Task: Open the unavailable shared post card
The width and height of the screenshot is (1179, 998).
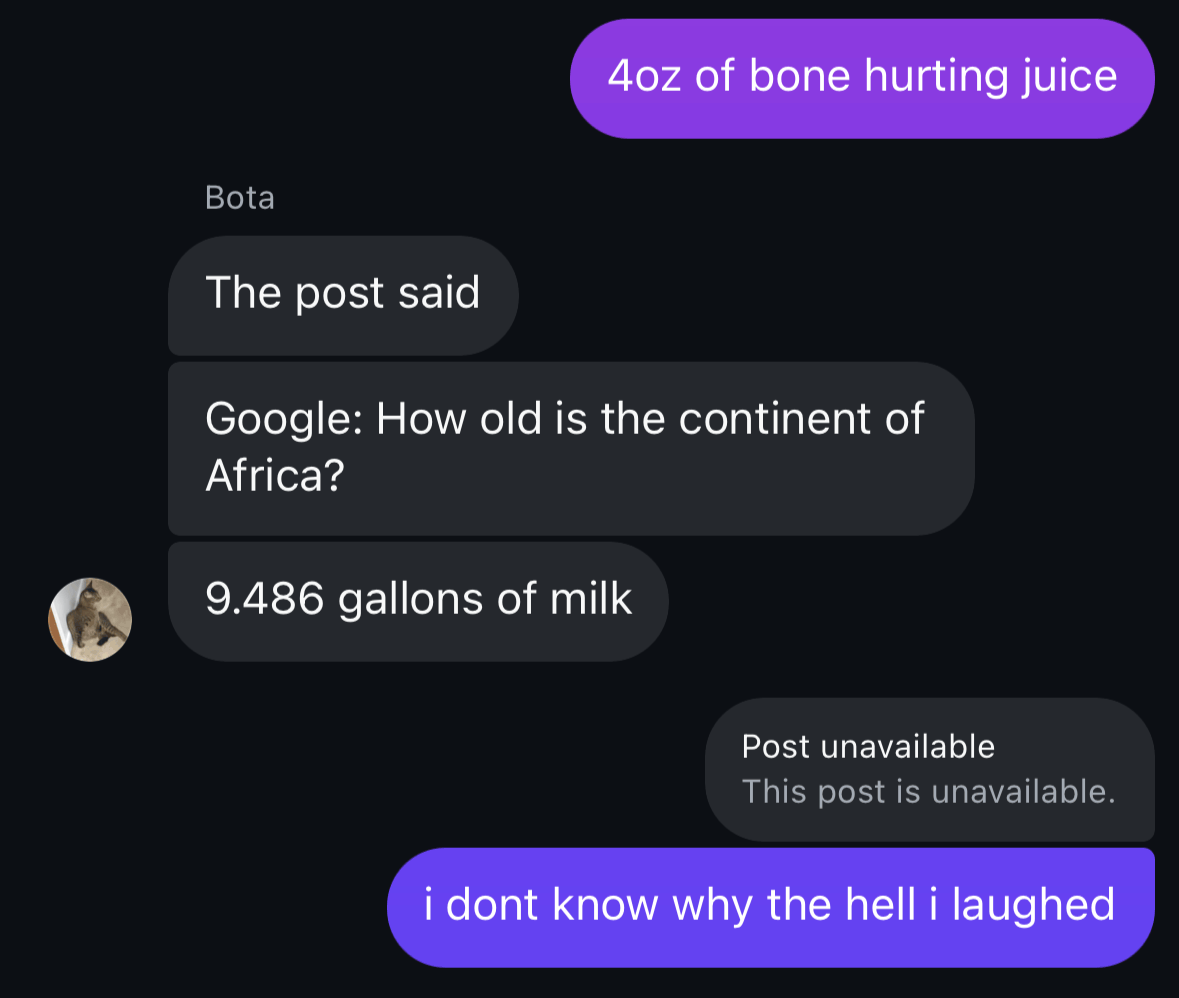Action: pyautogui.click(x=929, y=769)
